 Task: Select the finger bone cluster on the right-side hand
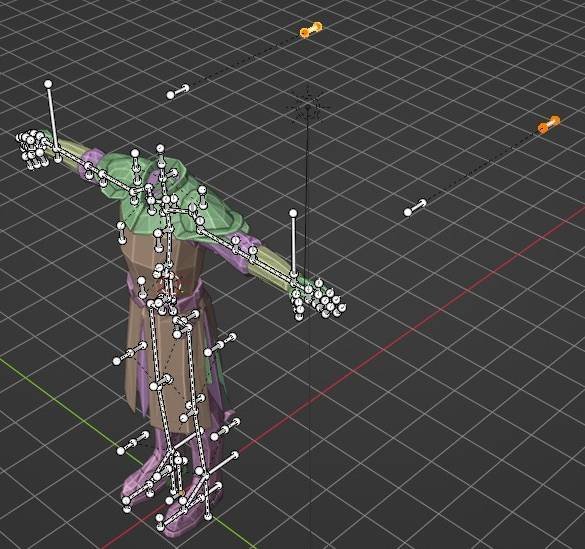tap(319, 300)
